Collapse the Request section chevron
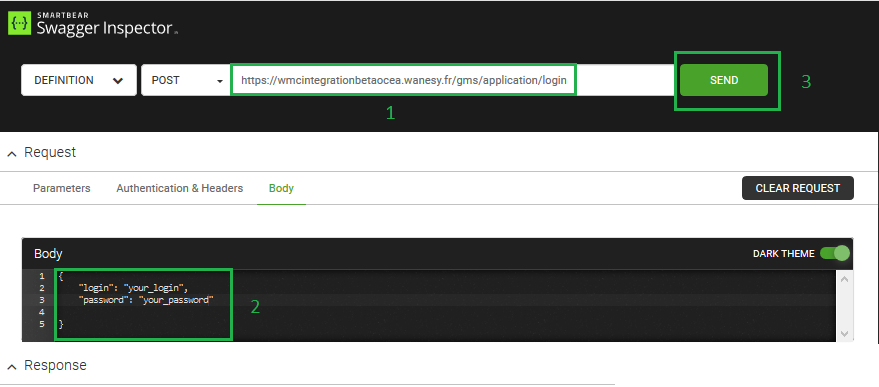The width and height of the screenshot is (879, 387). pyautogui.click(x=12, y=154)
